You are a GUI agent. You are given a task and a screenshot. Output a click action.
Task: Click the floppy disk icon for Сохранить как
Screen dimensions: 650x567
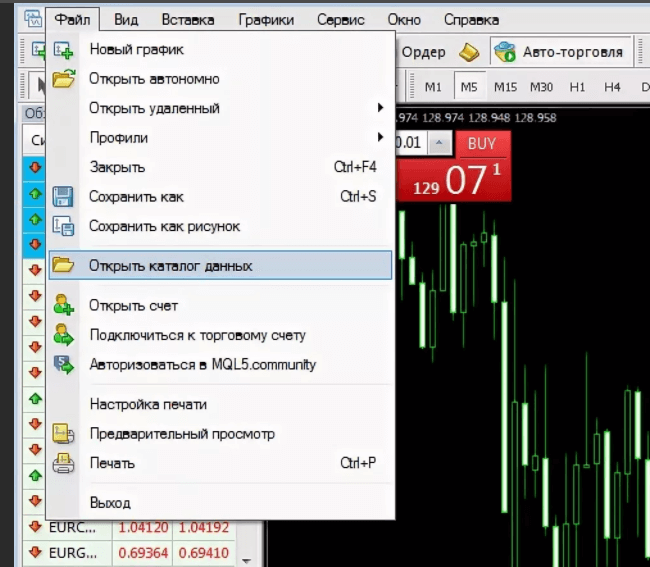(x=63, y=197)
